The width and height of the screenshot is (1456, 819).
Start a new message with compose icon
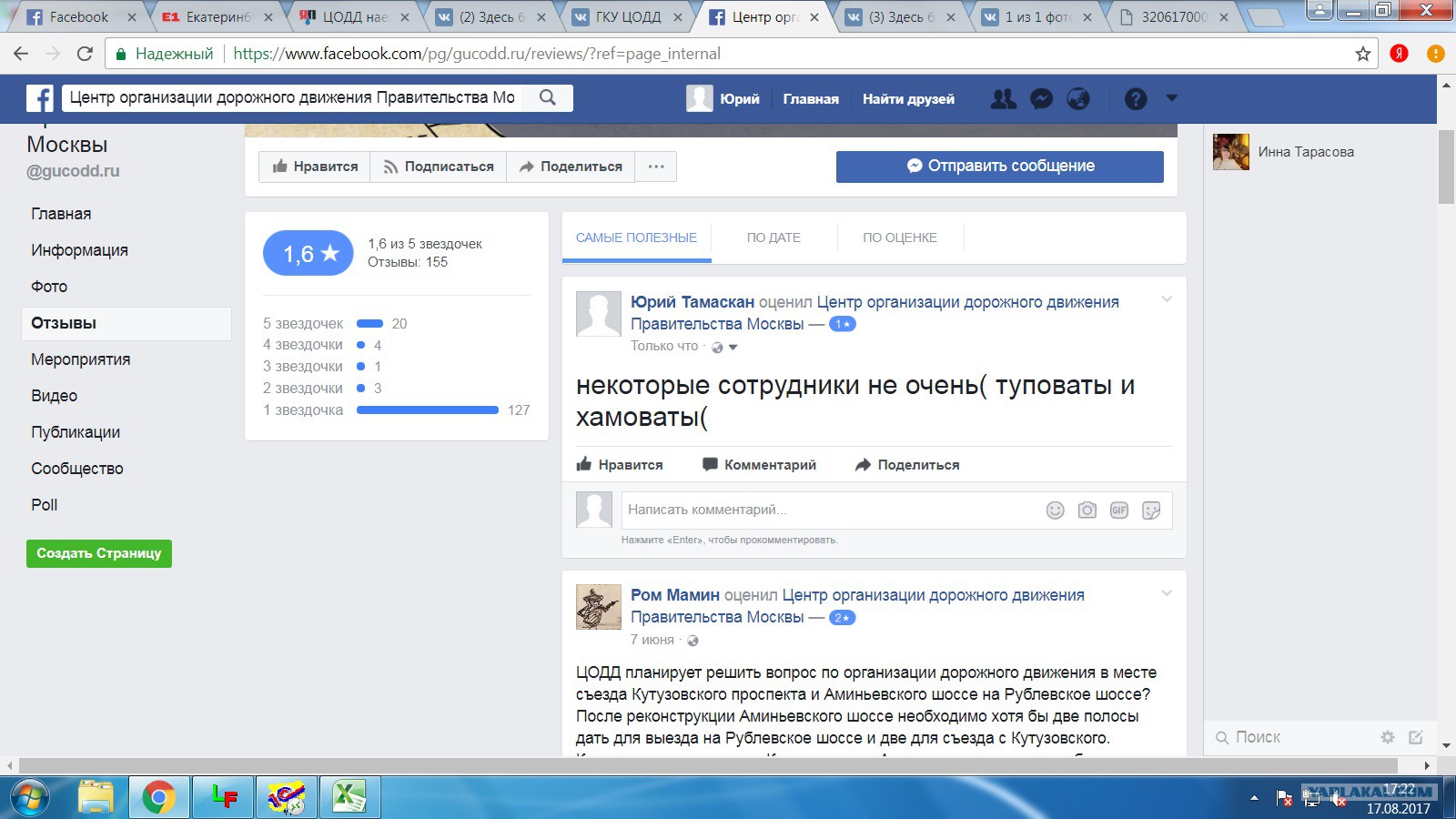click(1416, 737)
